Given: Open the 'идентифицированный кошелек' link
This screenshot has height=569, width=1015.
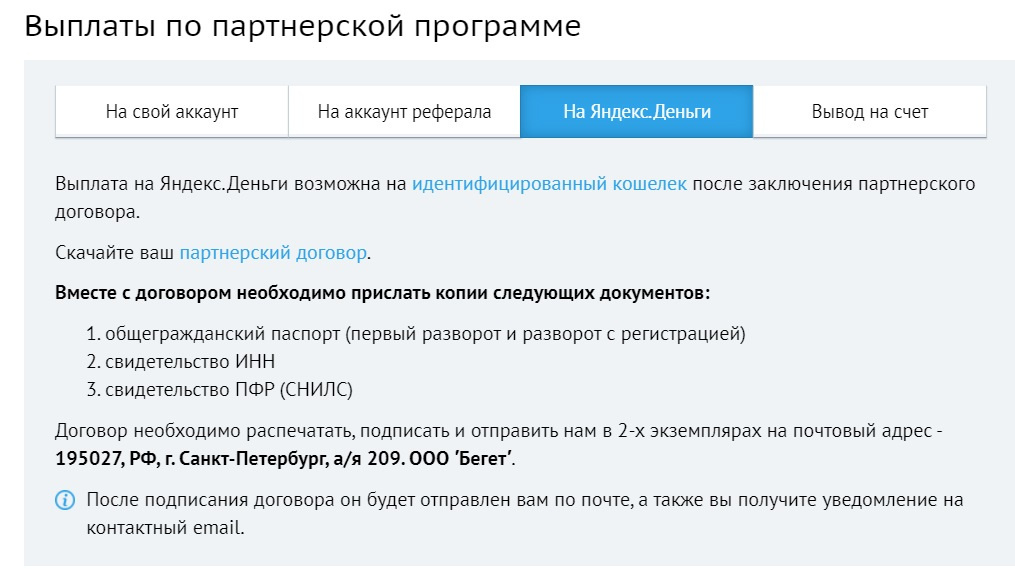Looking at the screenshot, I should click(x=549, y=184).
